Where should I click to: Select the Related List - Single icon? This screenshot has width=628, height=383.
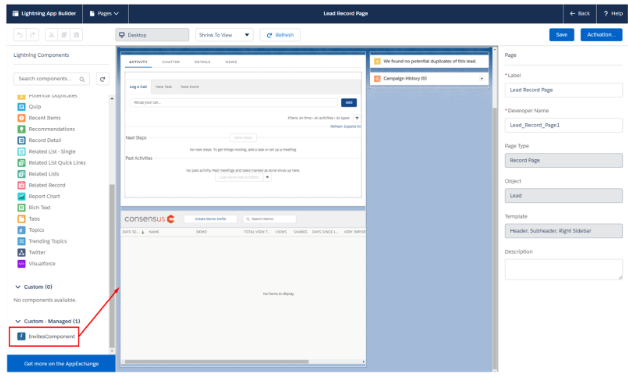pos(22,151)
